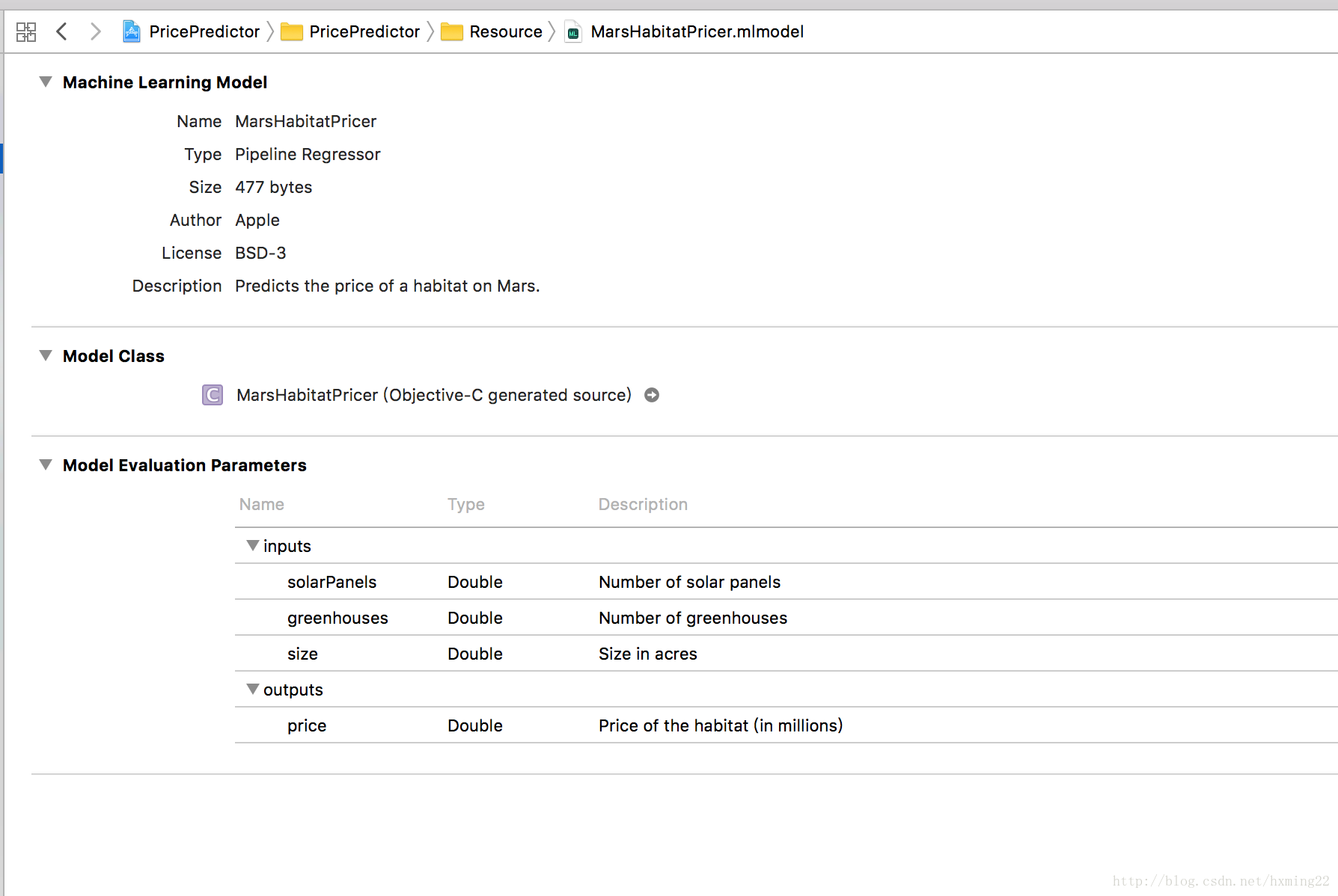Screen dimensions: 1338x896
Task: Click the Double type of solarPanels
Action: 475,582
